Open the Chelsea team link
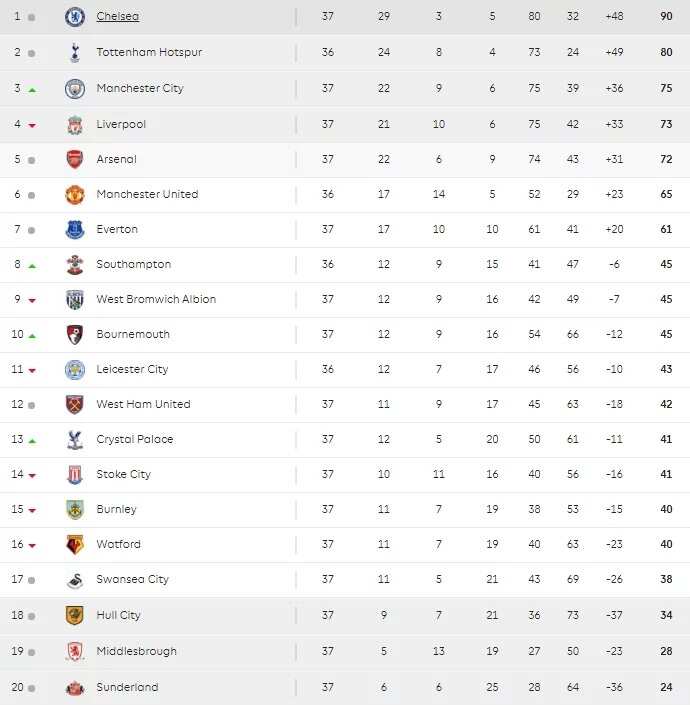Image resolution: width=690 pixels, height=705 pixels. [118, 16]
